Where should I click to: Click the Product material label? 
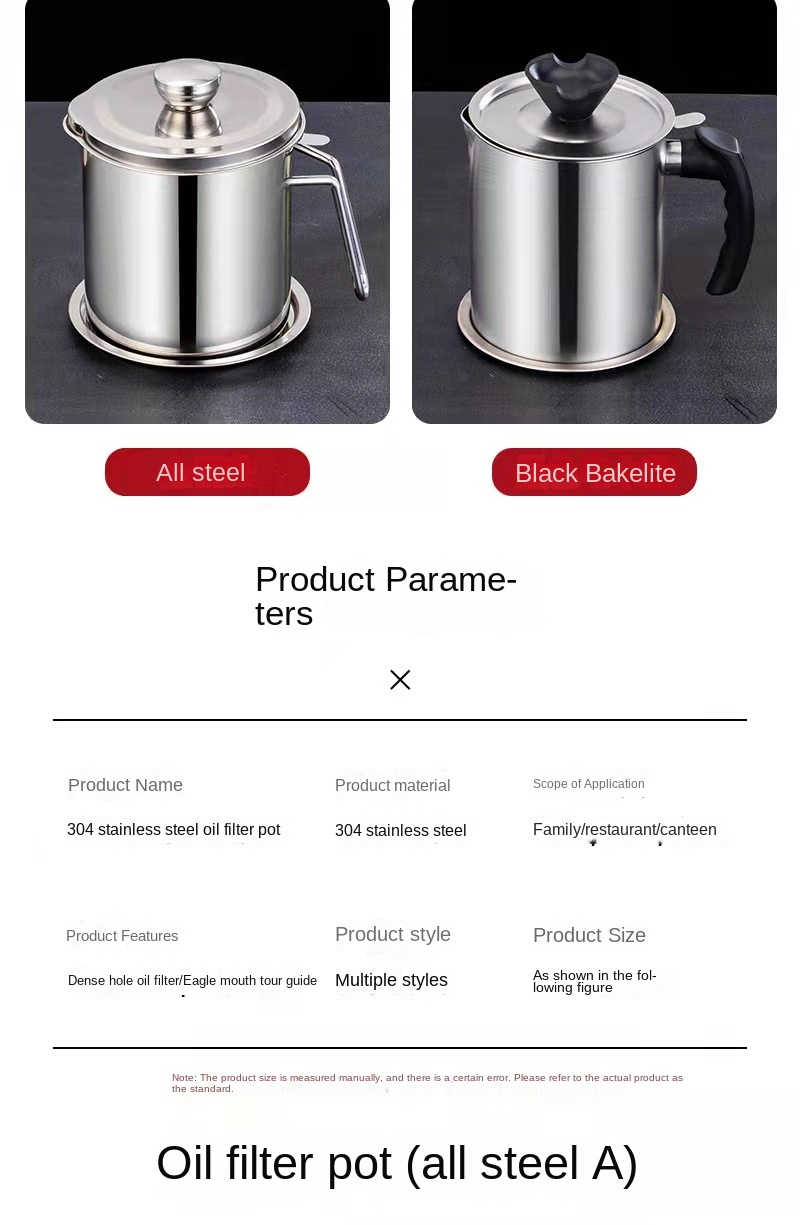click(x=392, y=786)
